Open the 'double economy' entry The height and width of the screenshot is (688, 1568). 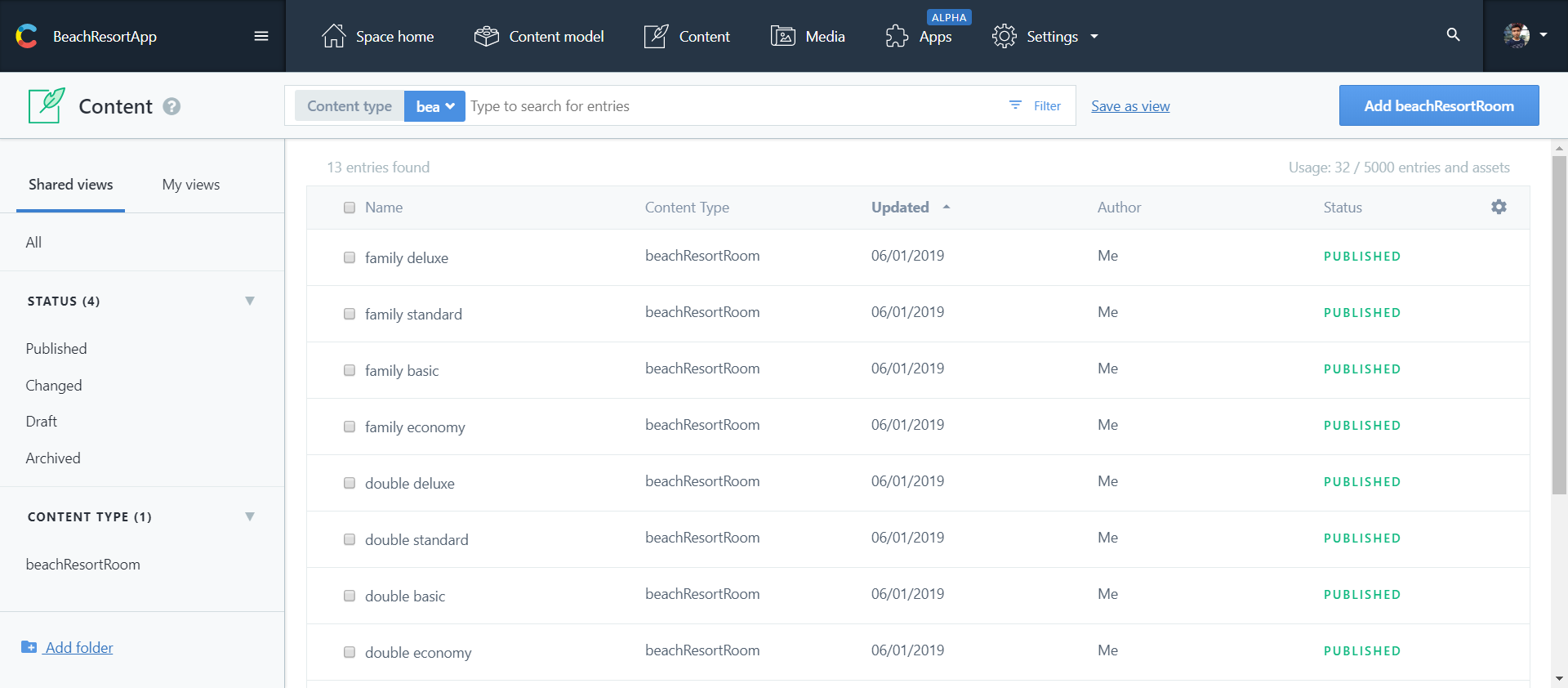[418, 653]
